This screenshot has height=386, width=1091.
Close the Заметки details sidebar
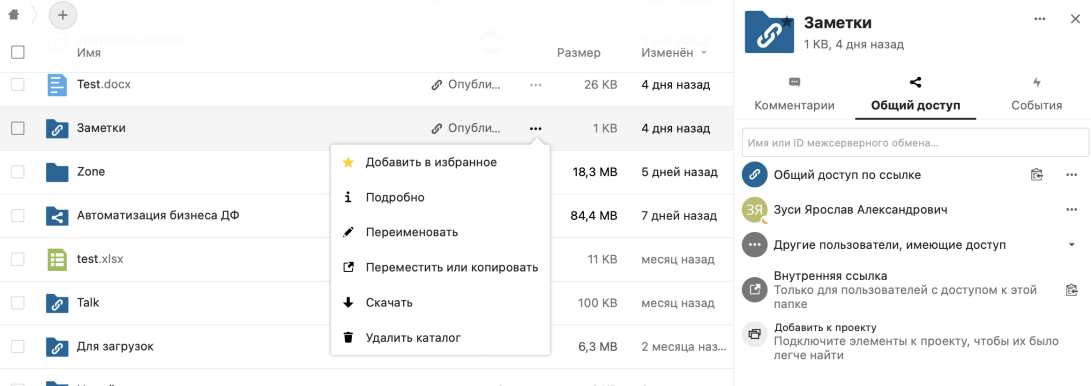[1075, 19]
